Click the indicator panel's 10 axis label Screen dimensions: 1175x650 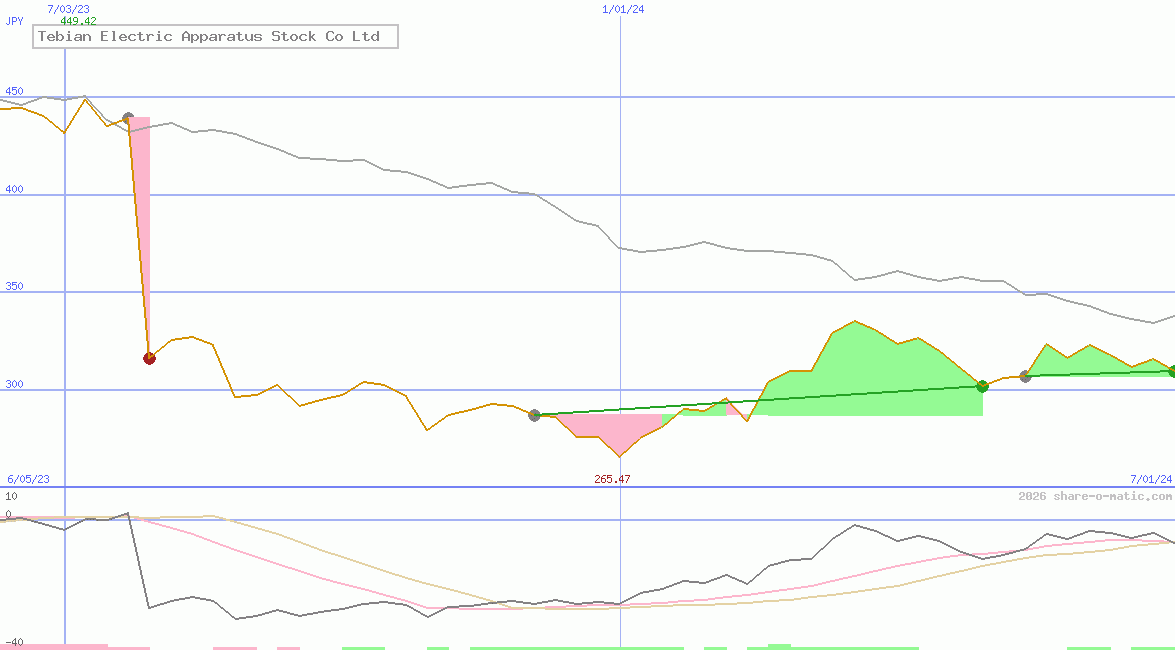tap(11, 496)
